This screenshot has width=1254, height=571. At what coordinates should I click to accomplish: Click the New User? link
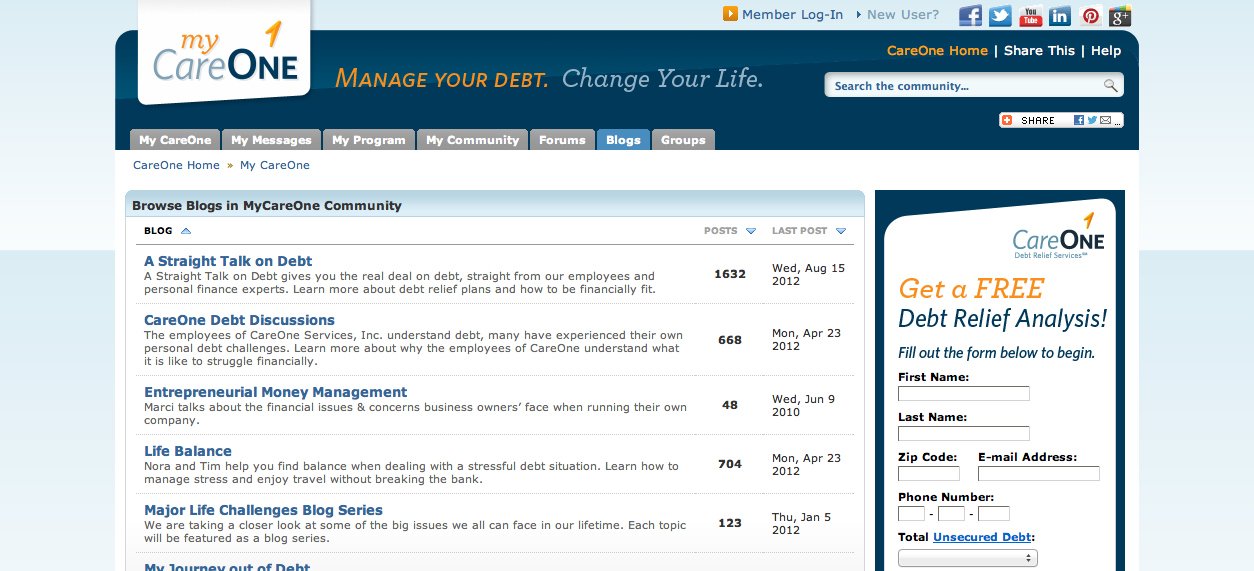(903, 15)
